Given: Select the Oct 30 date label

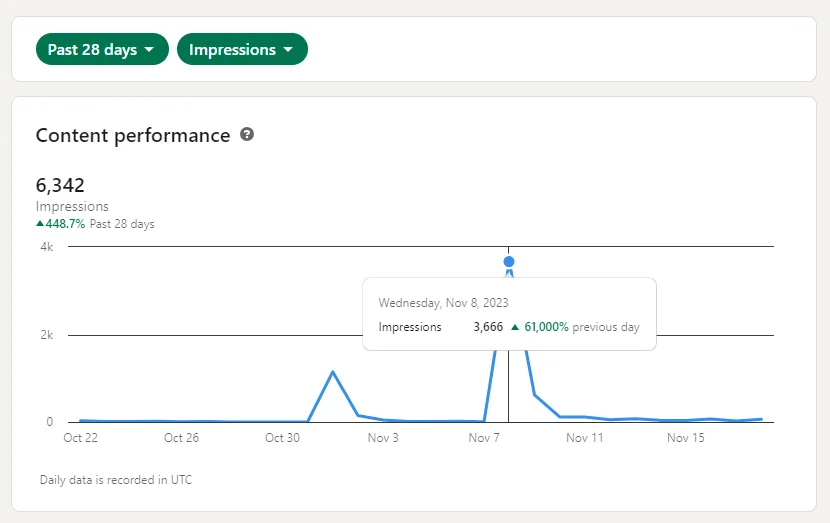Looking at the screenshot, I should [282, 438].
